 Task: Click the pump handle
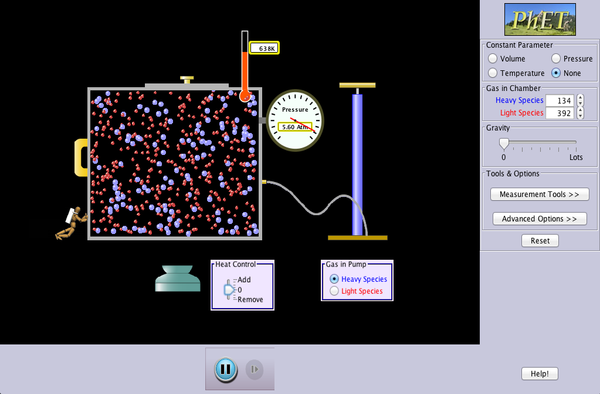(x=357, y=85)
